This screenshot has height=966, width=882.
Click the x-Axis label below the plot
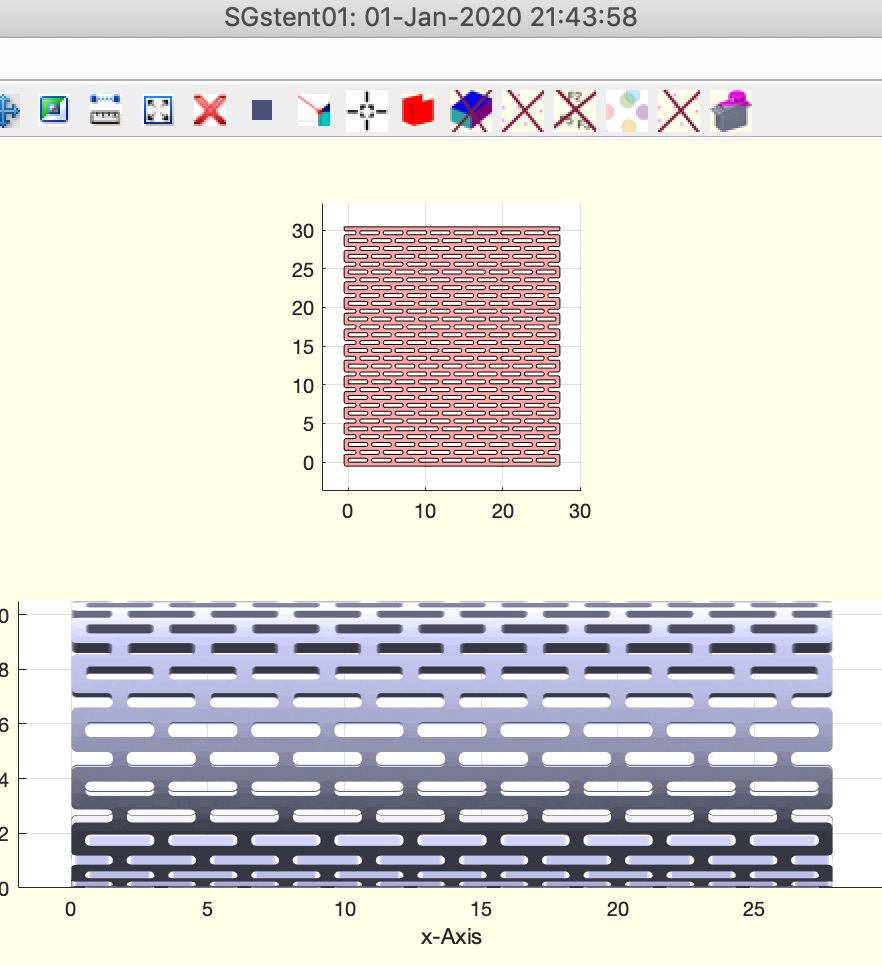[x=451, y=936]
